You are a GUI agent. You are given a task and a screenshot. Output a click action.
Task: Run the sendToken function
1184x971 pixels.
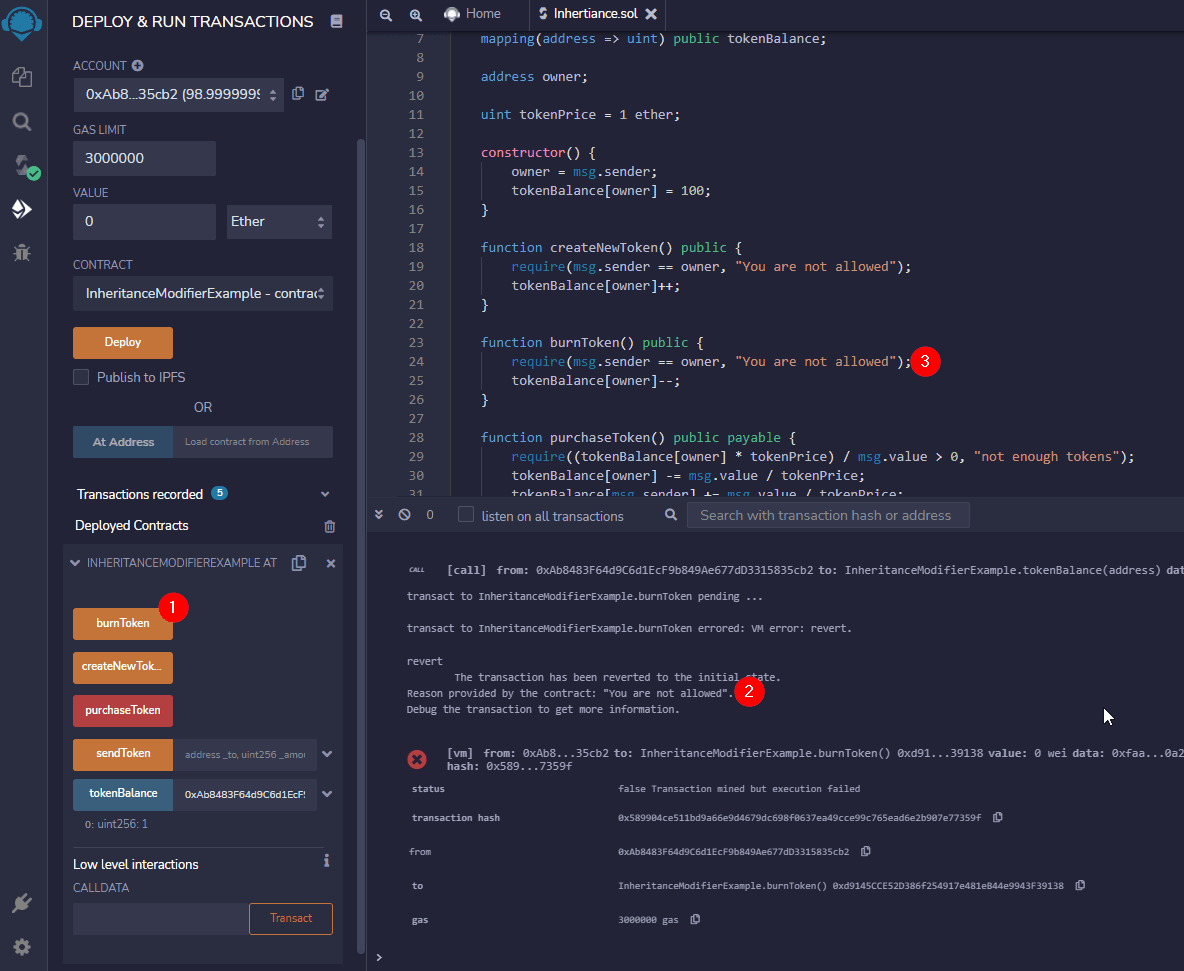(123, 754)
